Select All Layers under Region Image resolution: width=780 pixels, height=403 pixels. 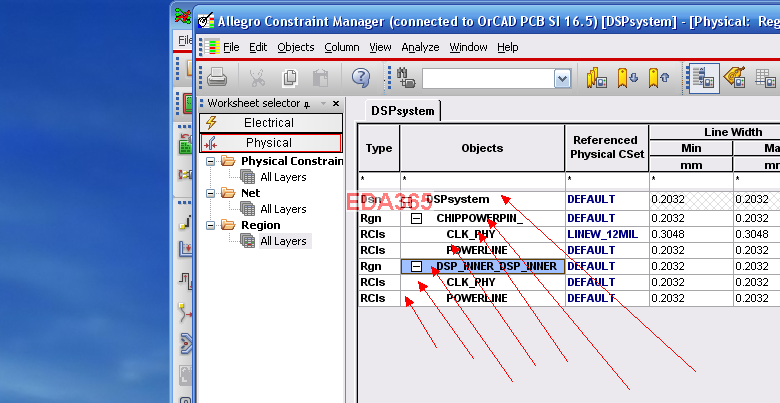283,241
